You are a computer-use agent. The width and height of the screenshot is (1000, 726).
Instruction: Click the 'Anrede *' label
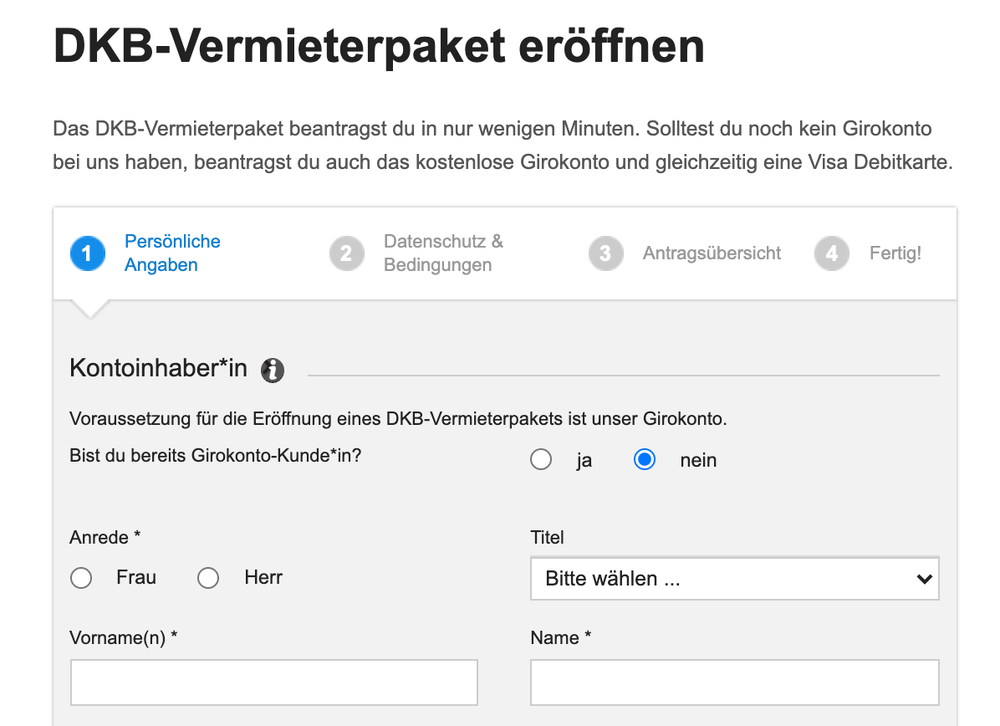coord(105,537)
